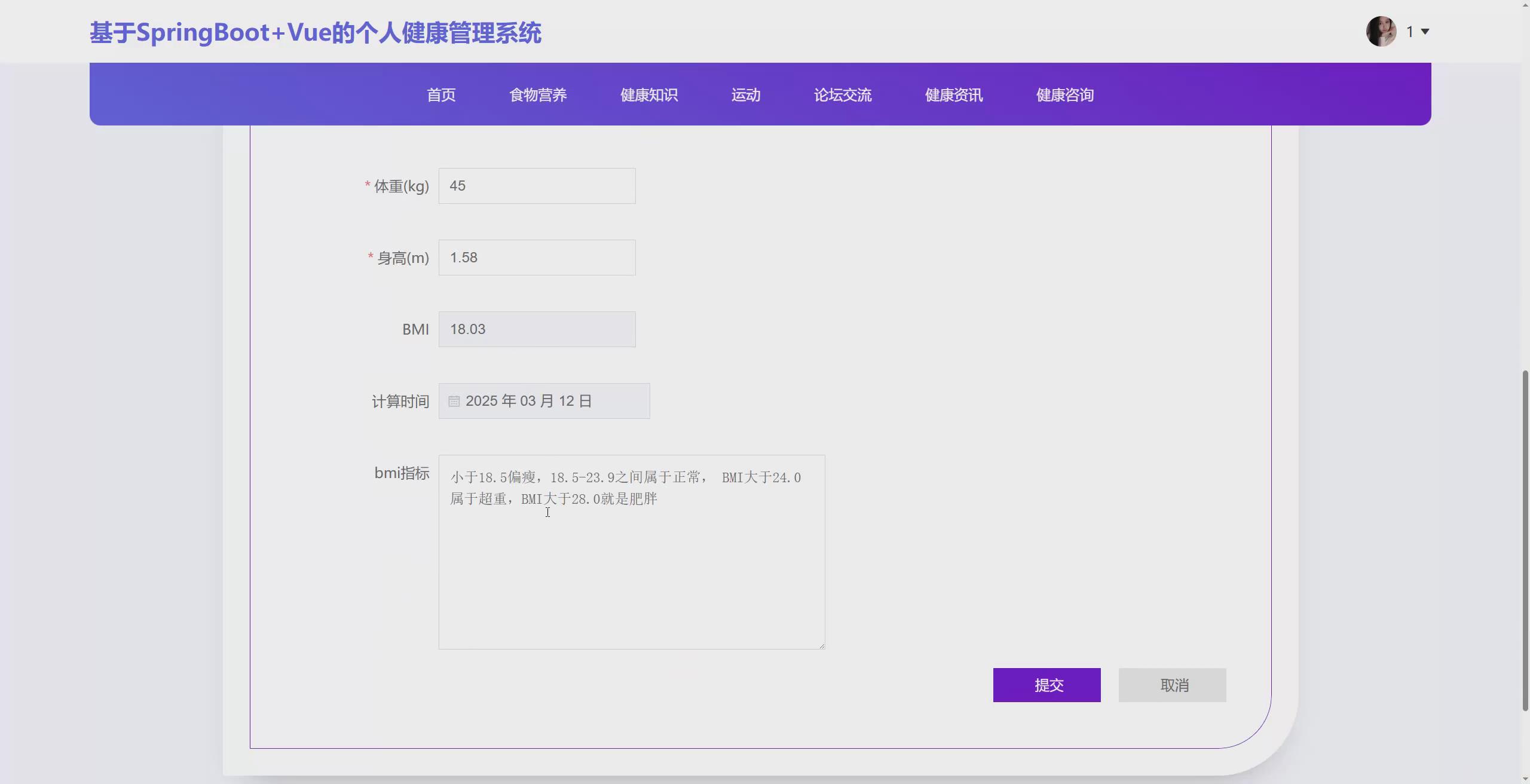Select the 体重(kg) input showing 45
This screenshot has width=1530, height=784.
click(x=536, y=185)
